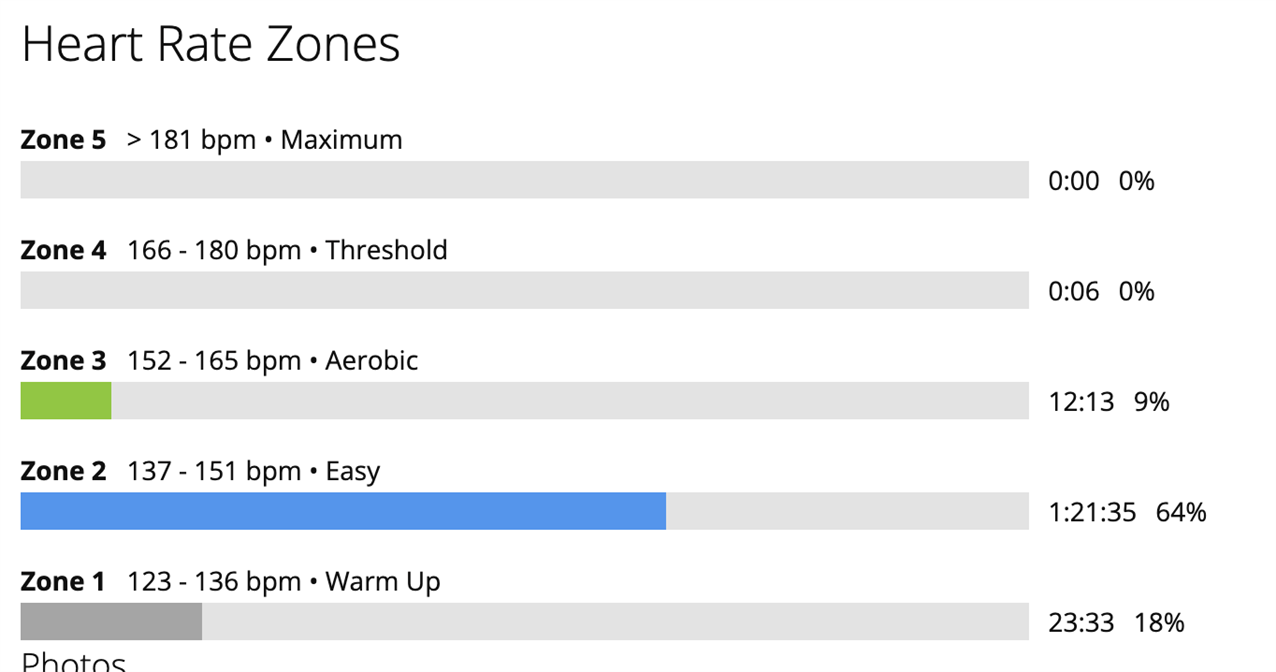Click the Heart Rate Zones heading
The image size is (1276, 672).
point(210,45)
